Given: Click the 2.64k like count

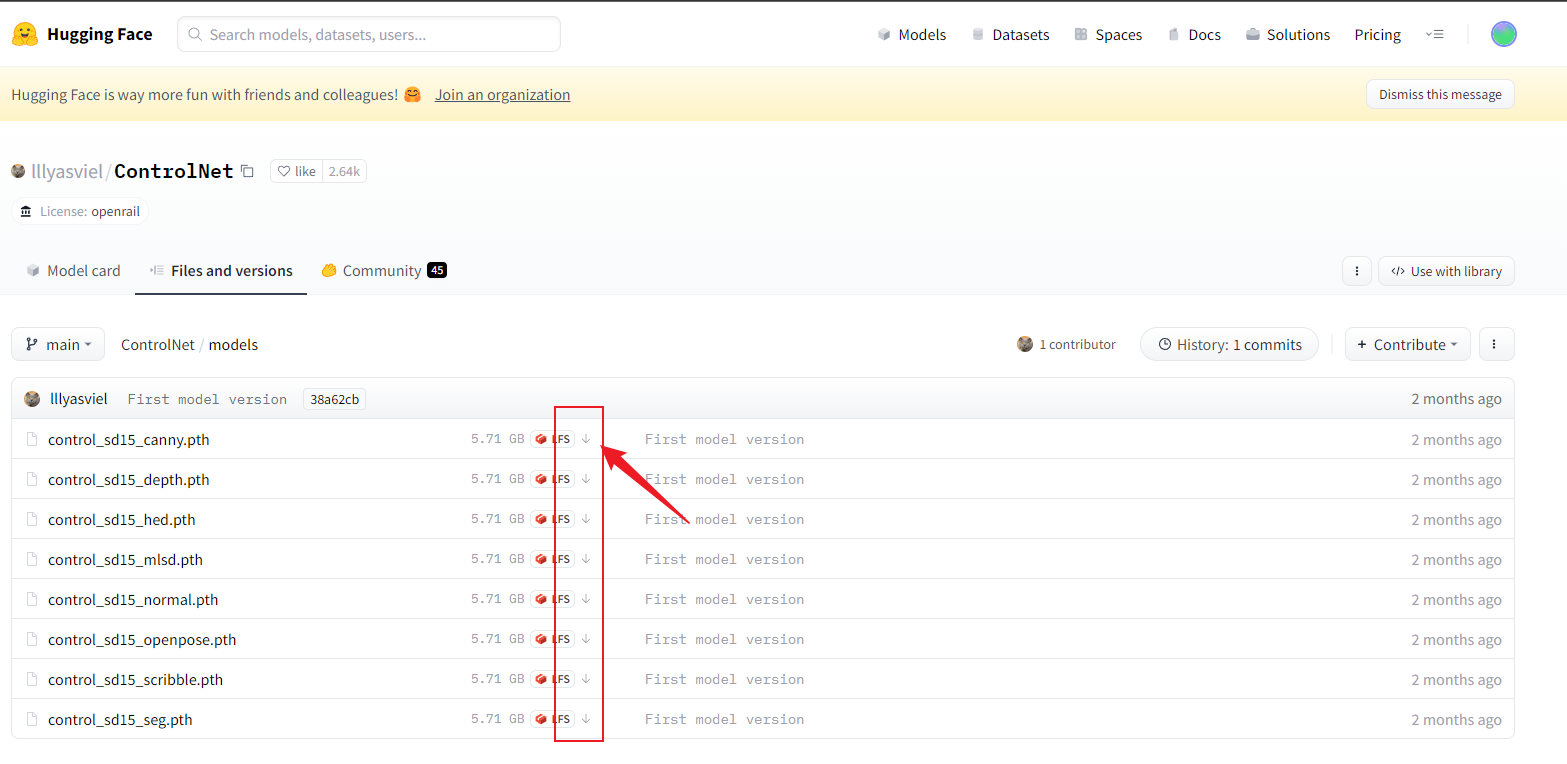Looking at the screenshot, I should (x=344, y=171).
